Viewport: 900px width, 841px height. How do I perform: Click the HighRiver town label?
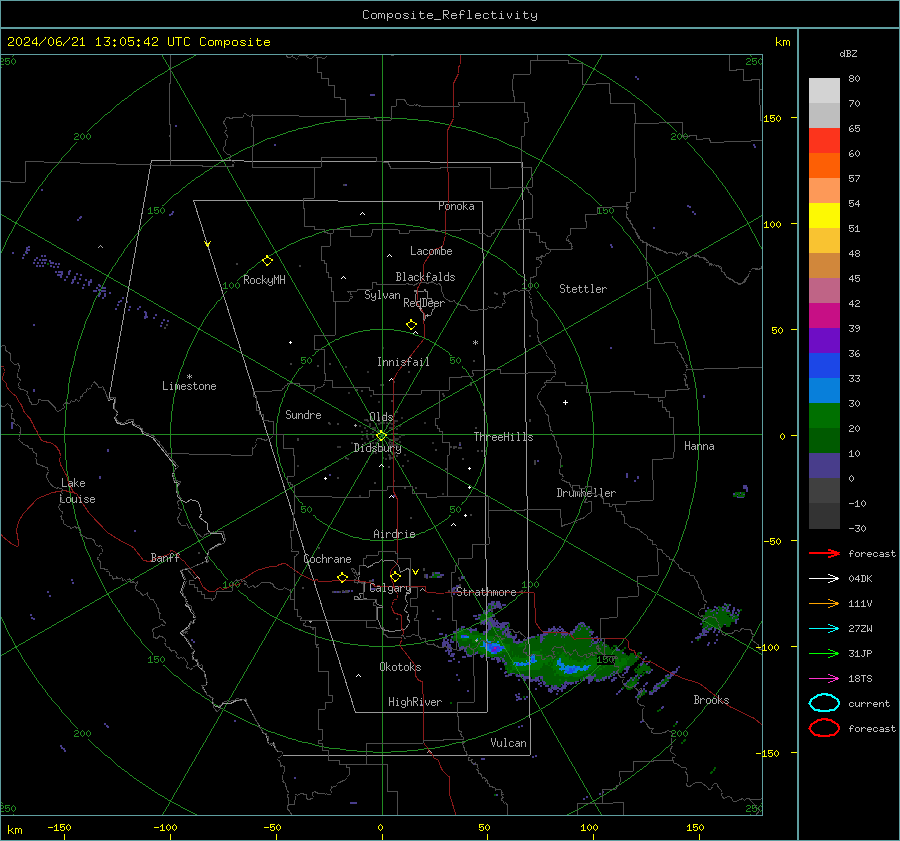click(414, 702)
